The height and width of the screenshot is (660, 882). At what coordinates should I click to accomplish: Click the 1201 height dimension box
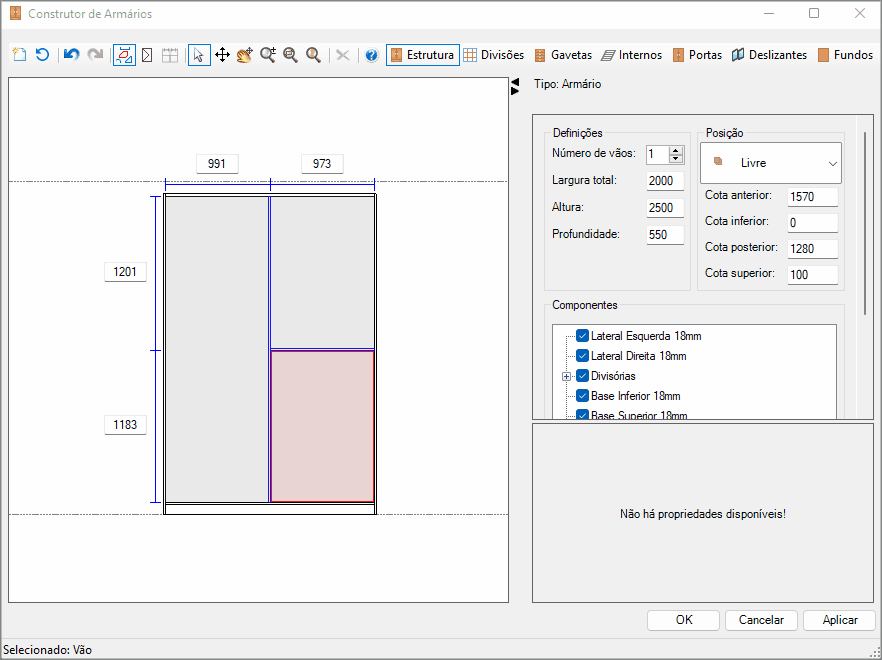click(x=125, y=272)
